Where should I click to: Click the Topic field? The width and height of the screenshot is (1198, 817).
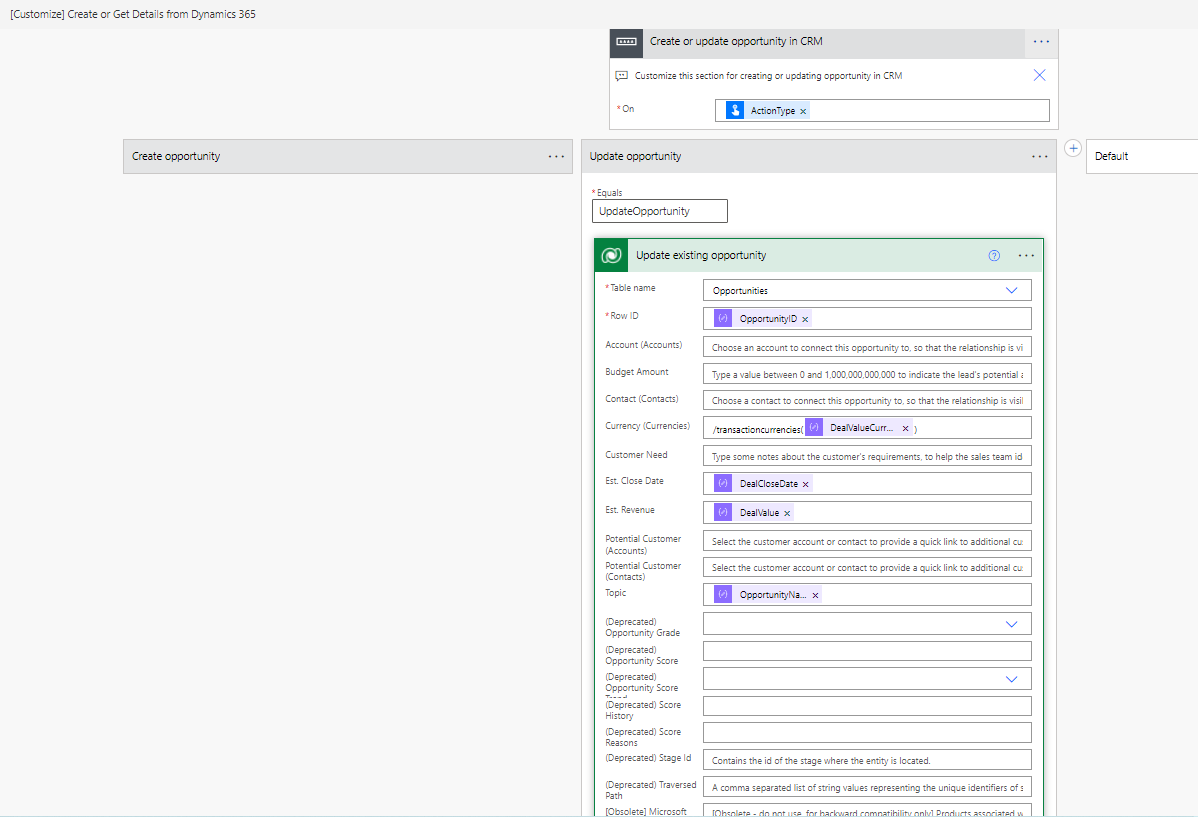coord(867,595)
